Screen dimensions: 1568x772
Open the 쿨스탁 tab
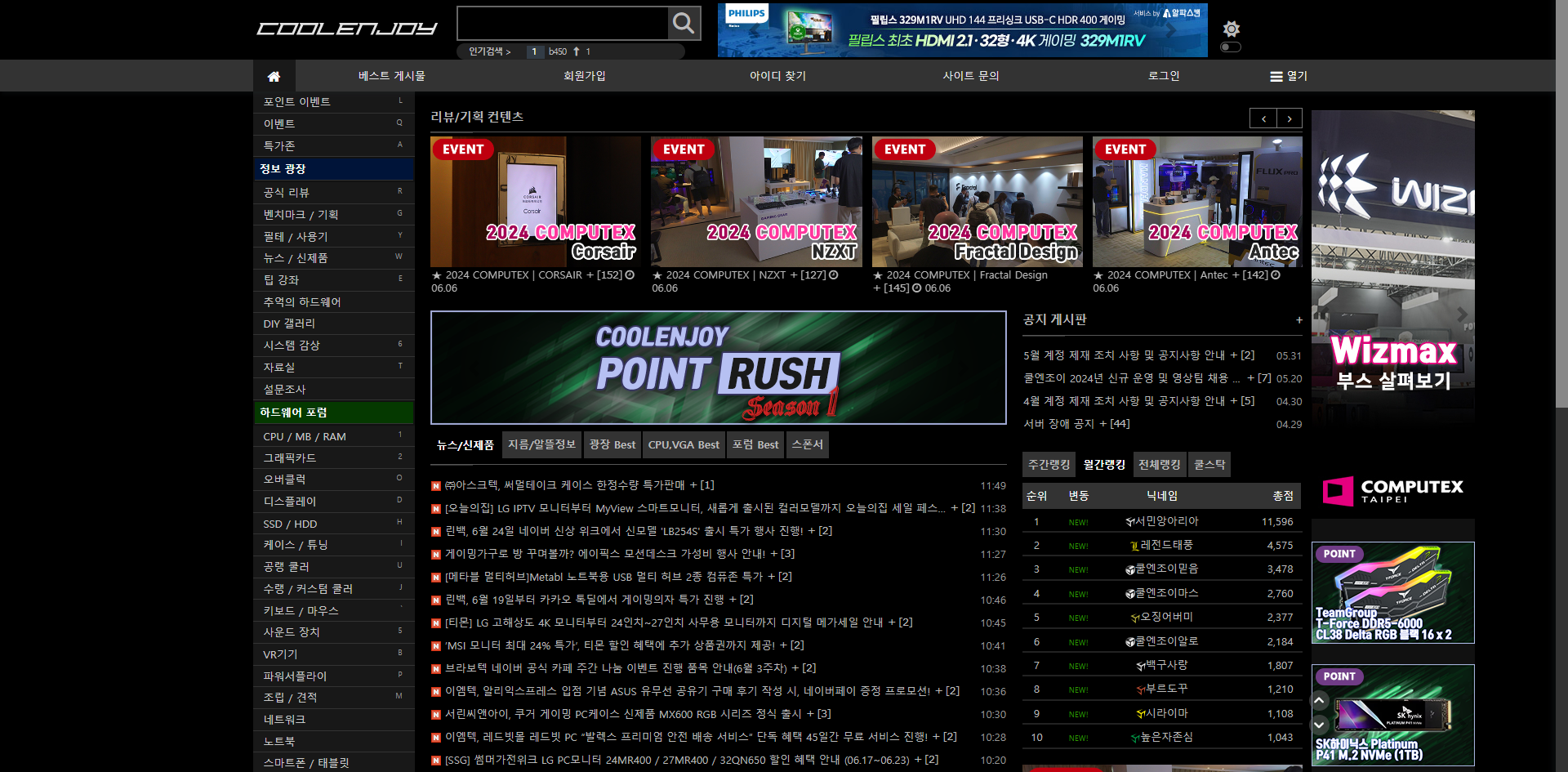[1209, 465]
